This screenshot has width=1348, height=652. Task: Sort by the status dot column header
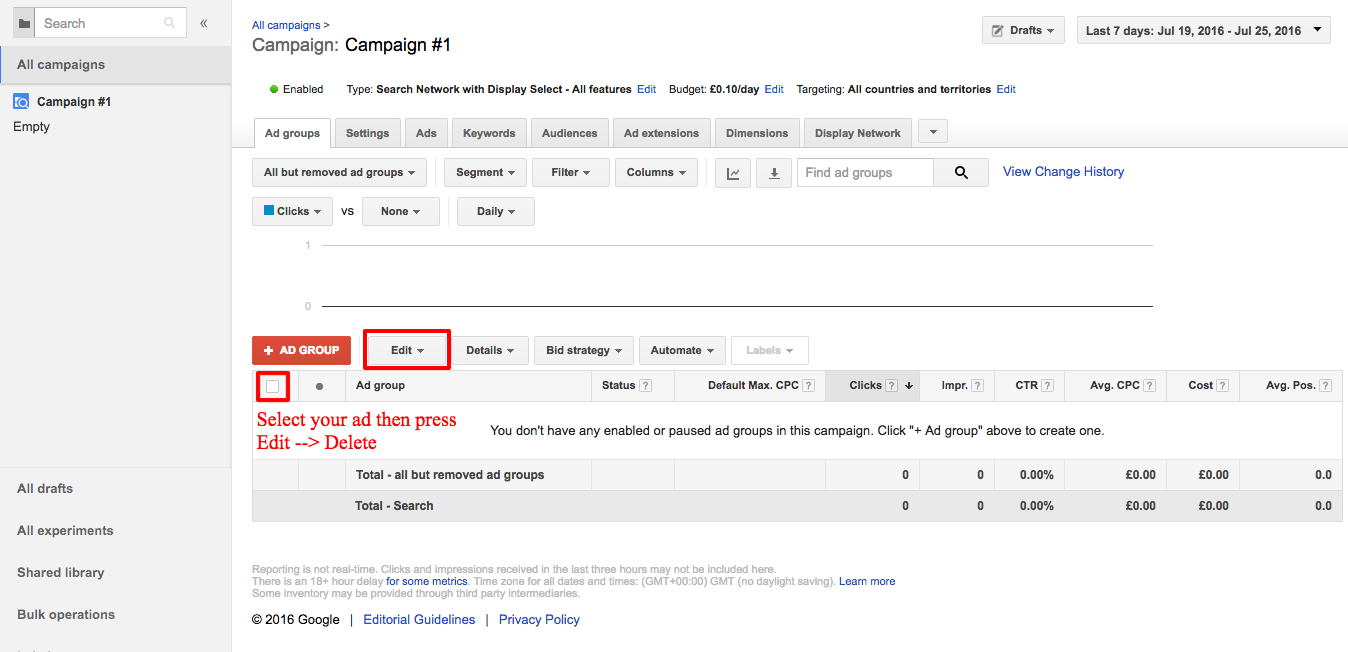tap(319, 386)
